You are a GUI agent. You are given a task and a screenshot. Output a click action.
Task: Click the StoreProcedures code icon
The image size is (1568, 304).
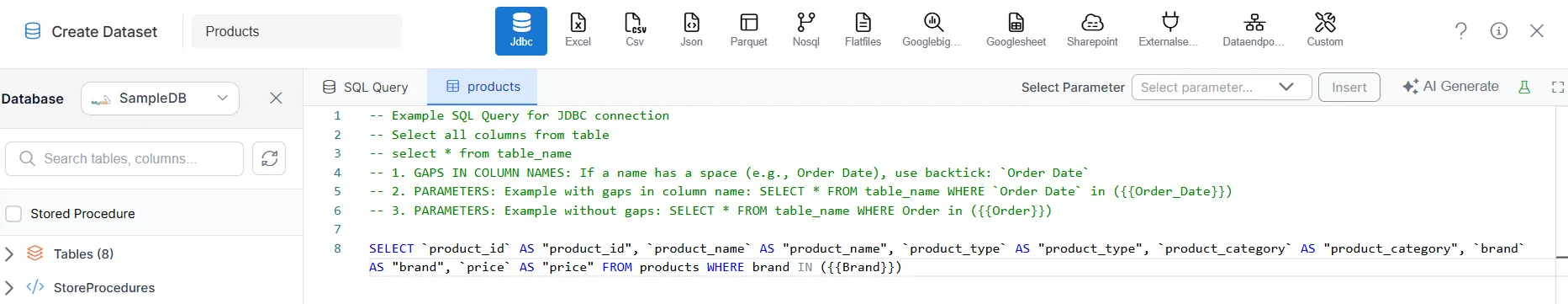point(34,287)
